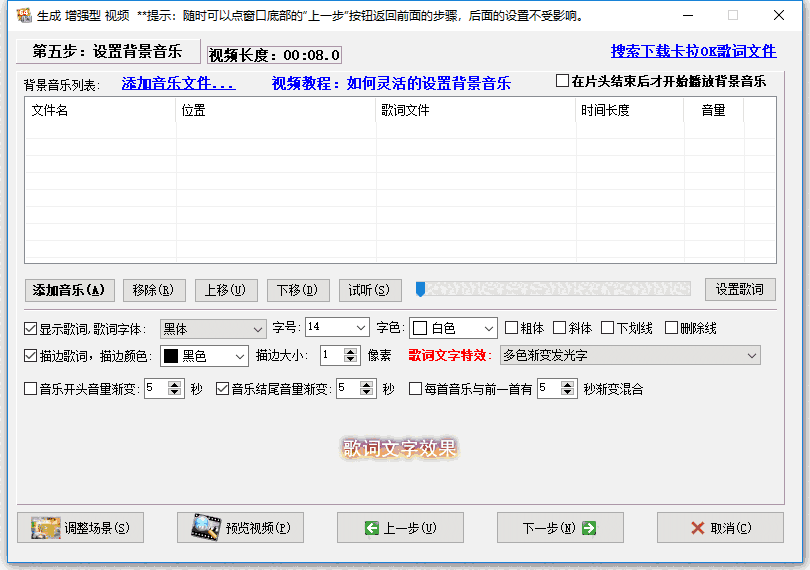
Task: Click 下一步(N) next button
Action: (x=560, y=528)
